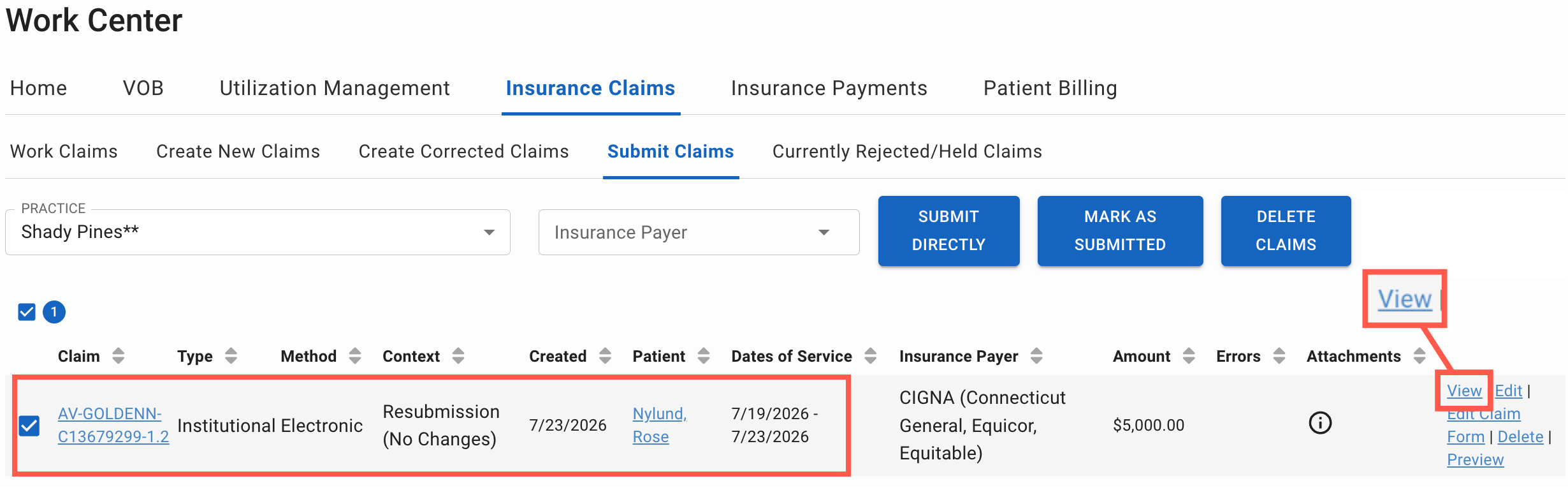The height and width of the screenshot is (490, 1568).
Task: Click the attachments info circle icon
Action: point(1320,423)
